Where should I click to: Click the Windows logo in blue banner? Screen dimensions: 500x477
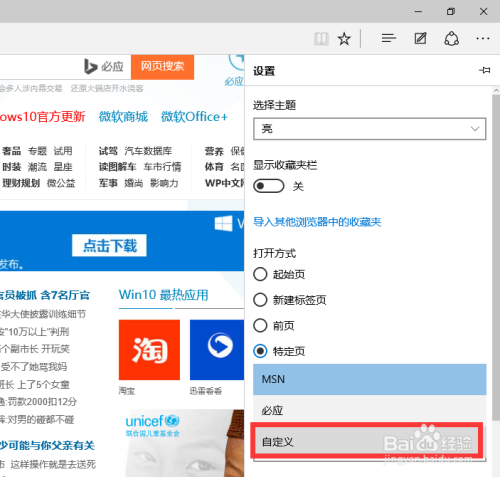(223, 223)
